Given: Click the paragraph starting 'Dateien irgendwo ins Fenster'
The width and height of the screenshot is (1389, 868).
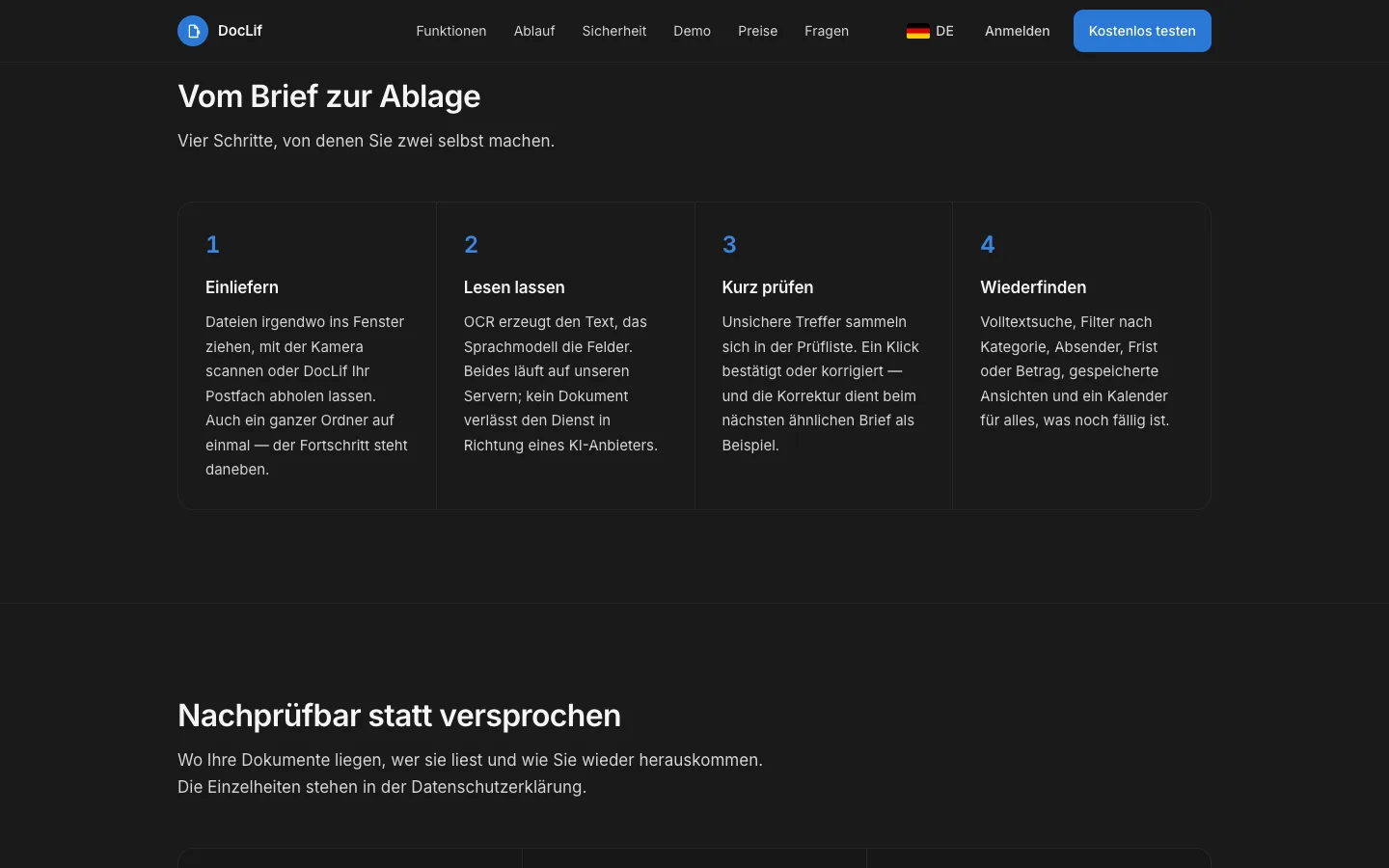Looking at the screenshot, I should click(307, 395).
